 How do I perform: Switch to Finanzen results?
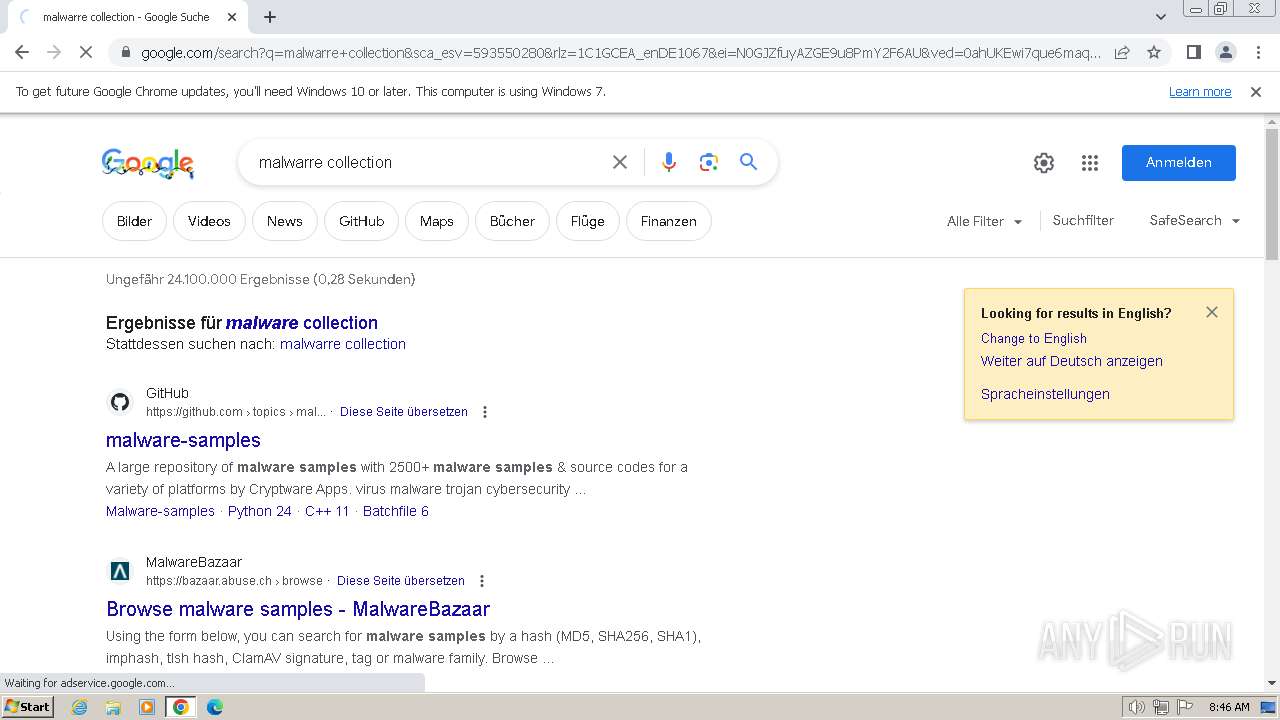(668, 221)
